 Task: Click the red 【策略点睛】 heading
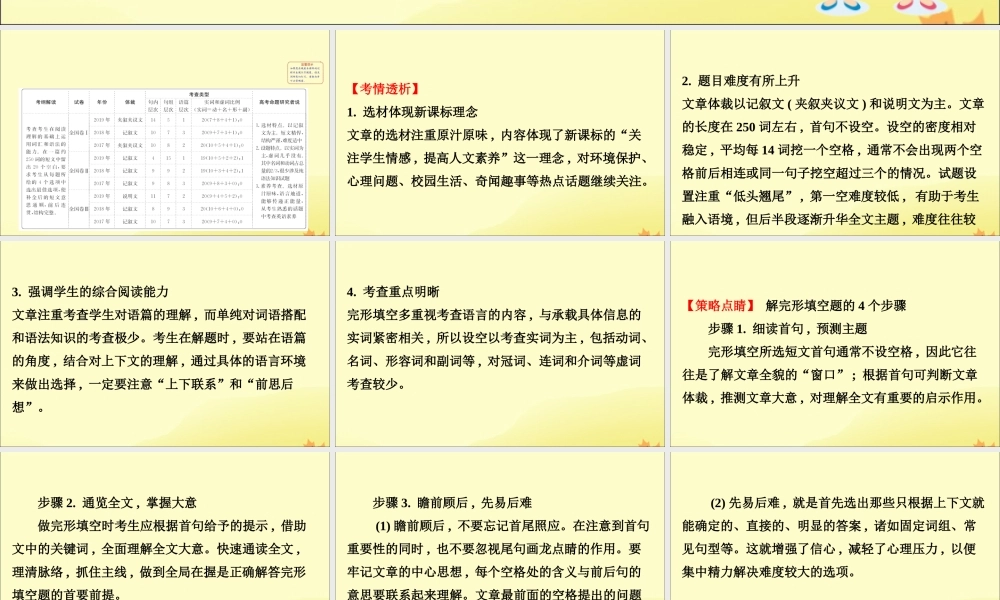721,305
